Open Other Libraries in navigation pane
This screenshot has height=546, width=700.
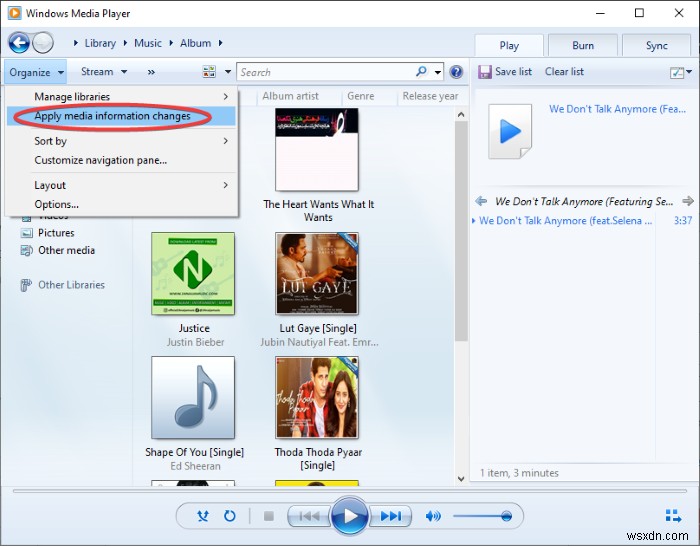71,285
